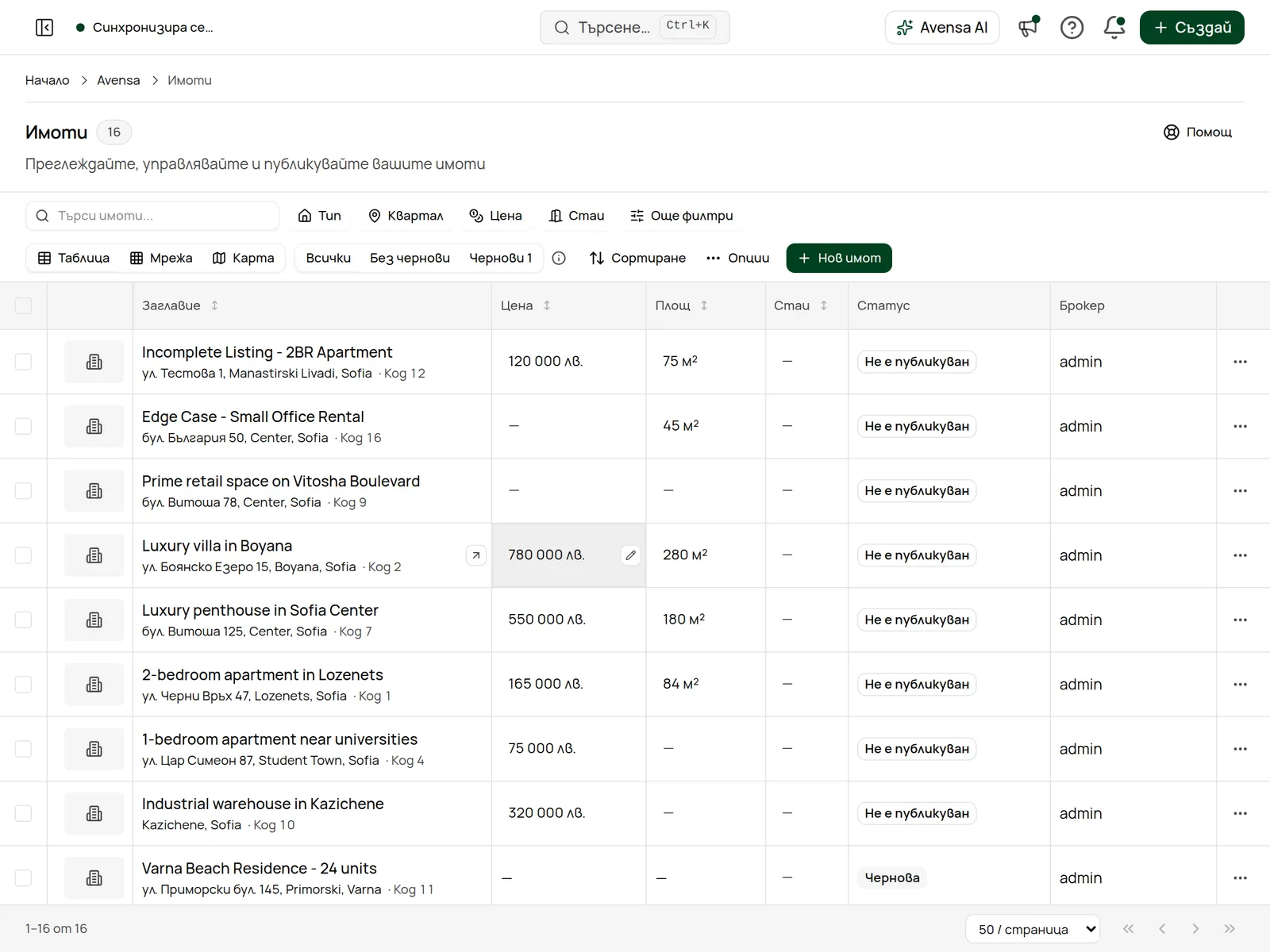
Task: Collapse the sidebar panel icon
Action: [x=44, y=28]
